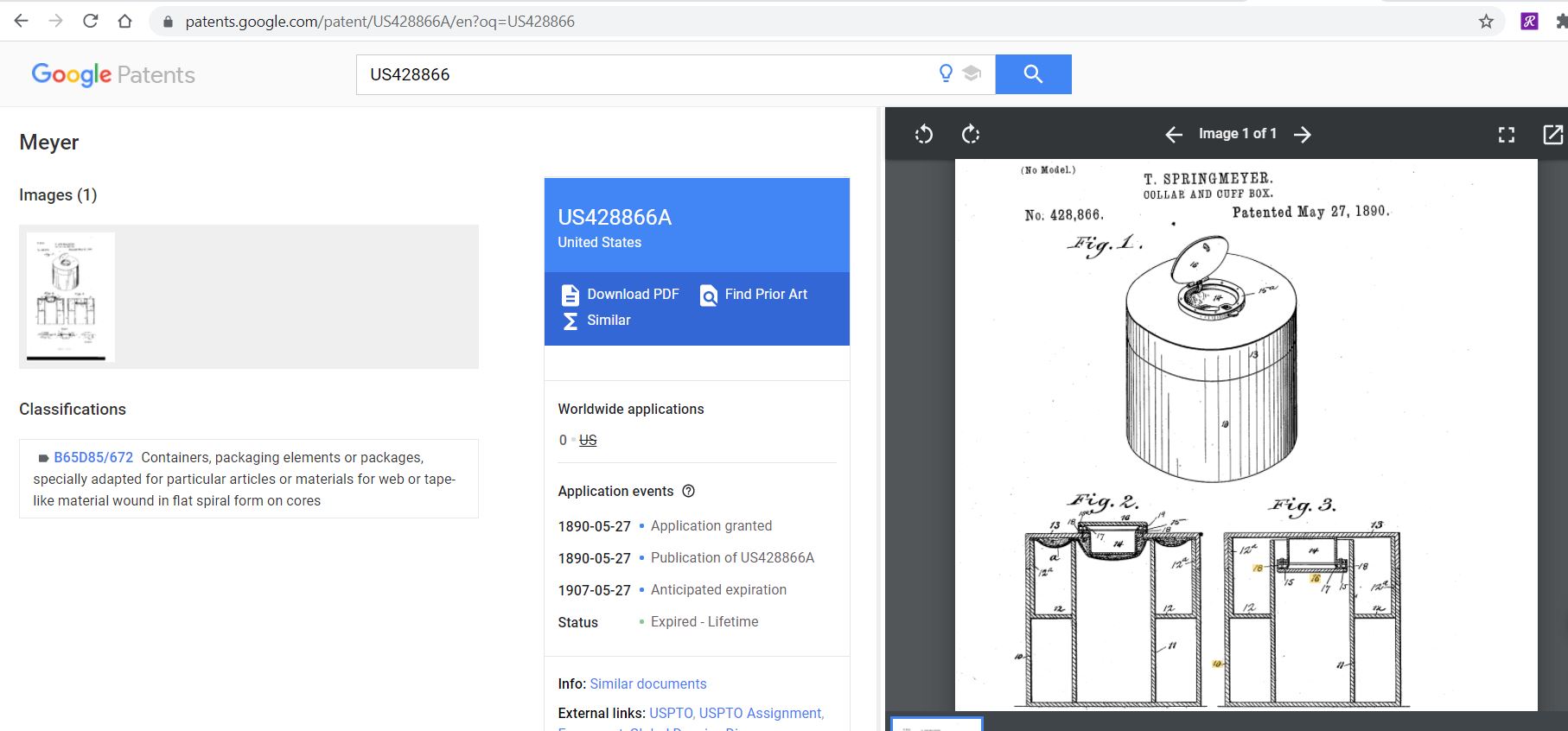The image size is (1568, 731).
Task: Open the USPTO Assignment external link
Action: pyautogui.click(x=761, y=713)
